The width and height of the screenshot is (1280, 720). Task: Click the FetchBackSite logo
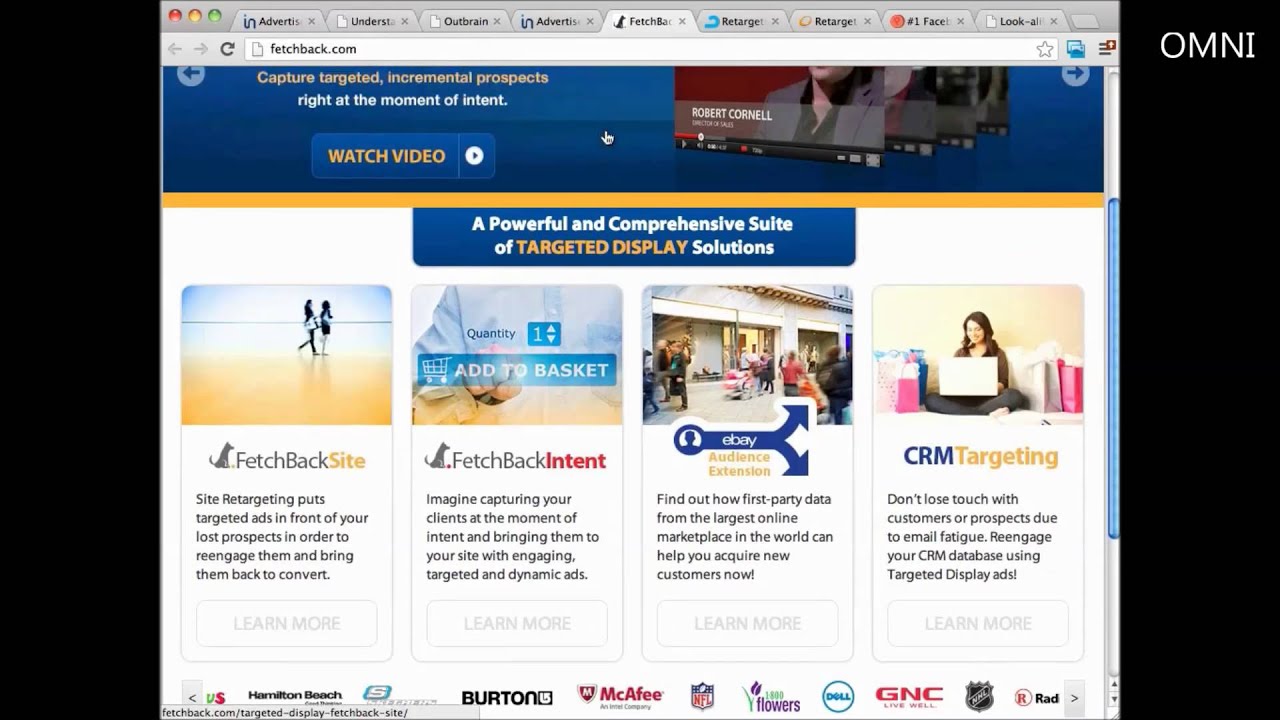(x=287, y=458)
